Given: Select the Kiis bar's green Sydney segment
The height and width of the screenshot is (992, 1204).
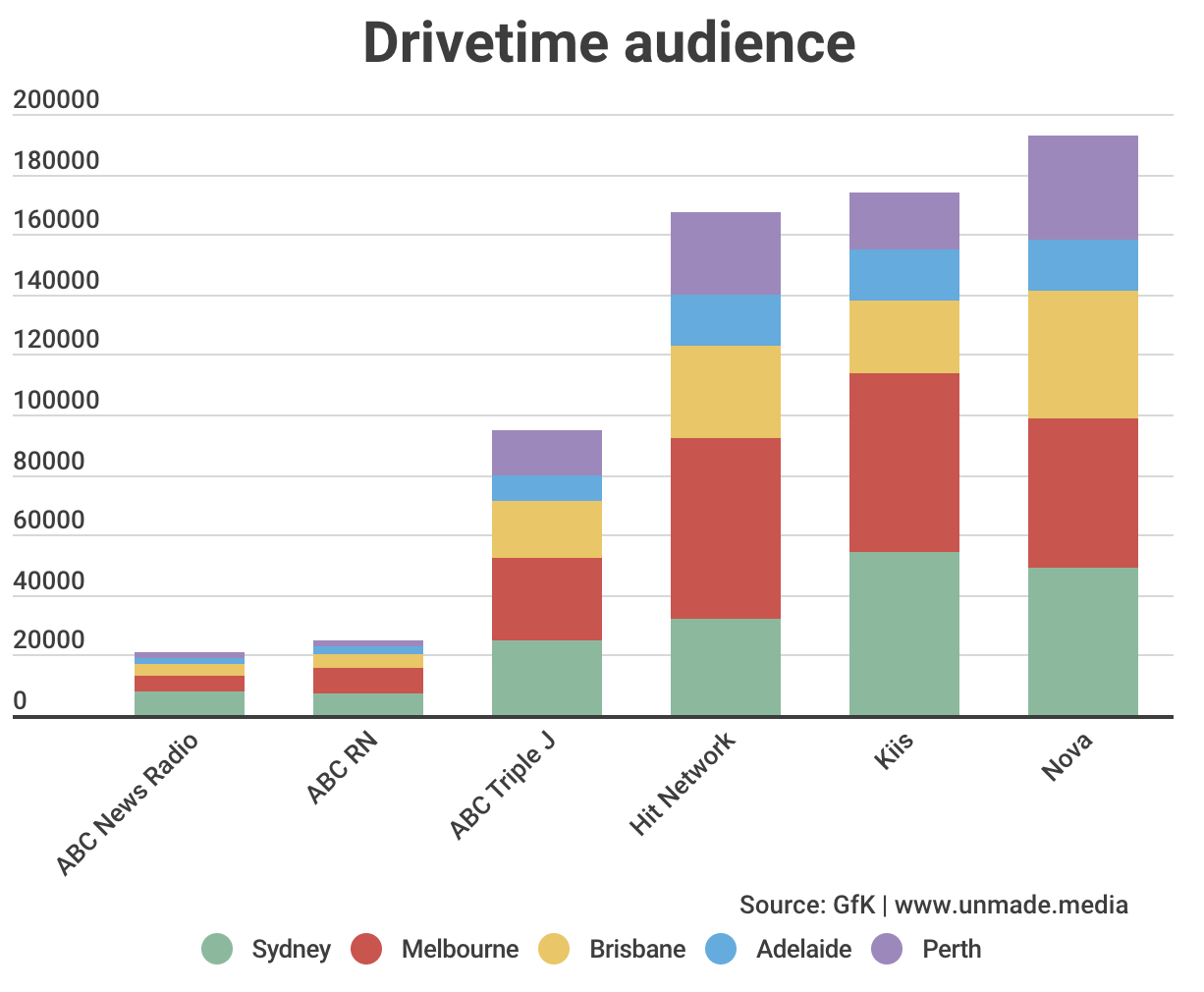Looking at the screenshot, I should click(904, 634).
